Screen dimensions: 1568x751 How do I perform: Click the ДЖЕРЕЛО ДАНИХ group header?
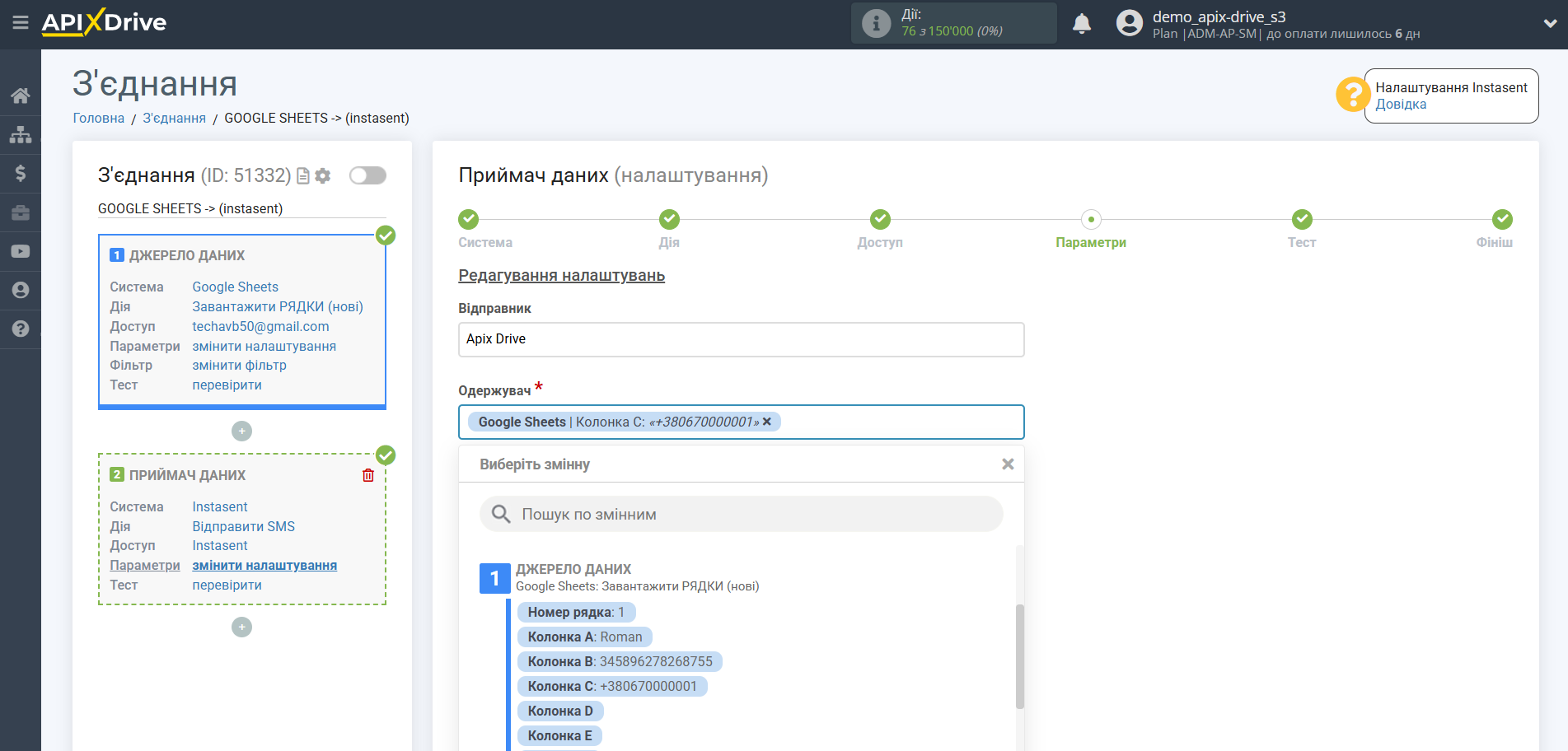tap(573, 569)
